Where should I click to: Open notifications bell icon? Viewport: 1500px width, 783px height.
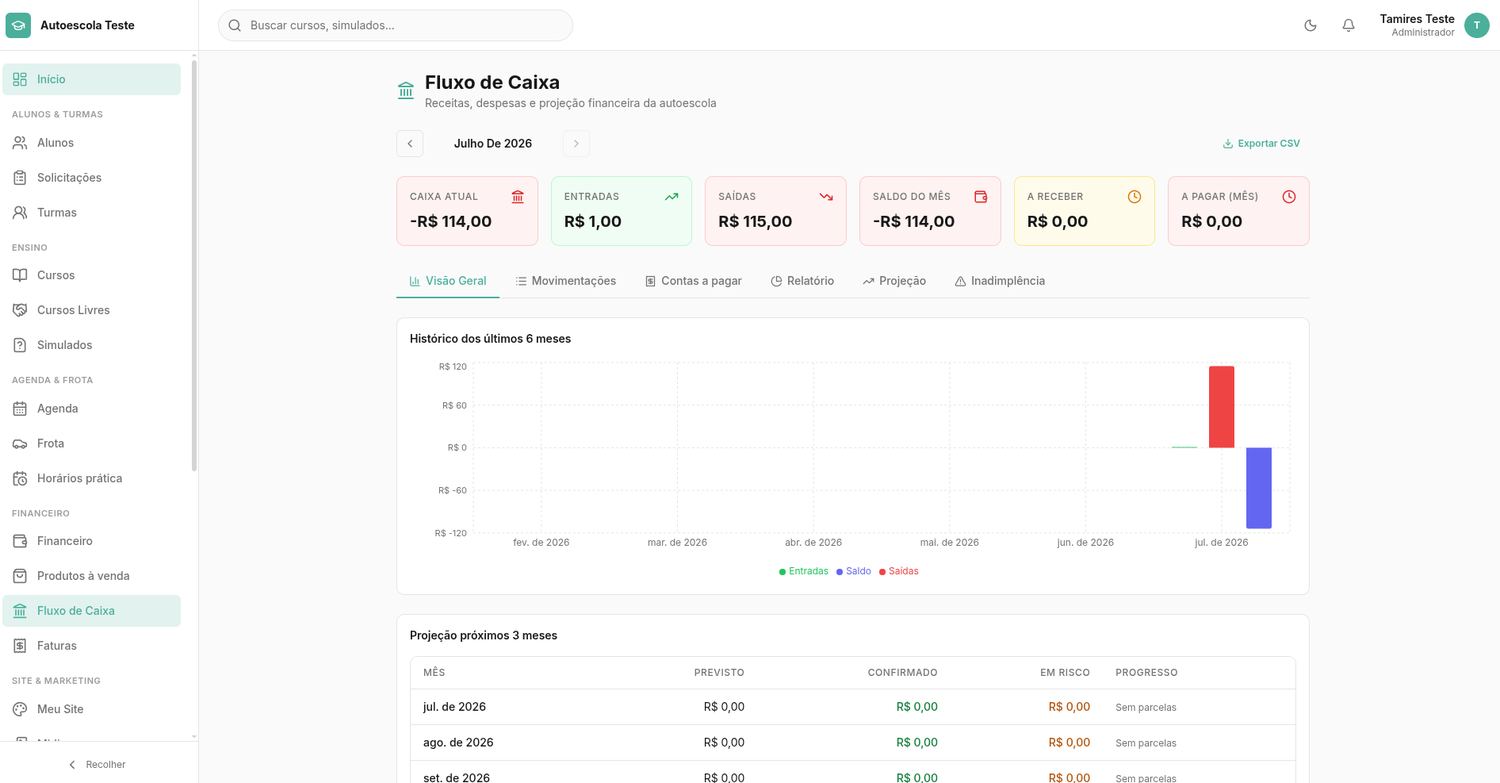click(x=1348, y=25)
